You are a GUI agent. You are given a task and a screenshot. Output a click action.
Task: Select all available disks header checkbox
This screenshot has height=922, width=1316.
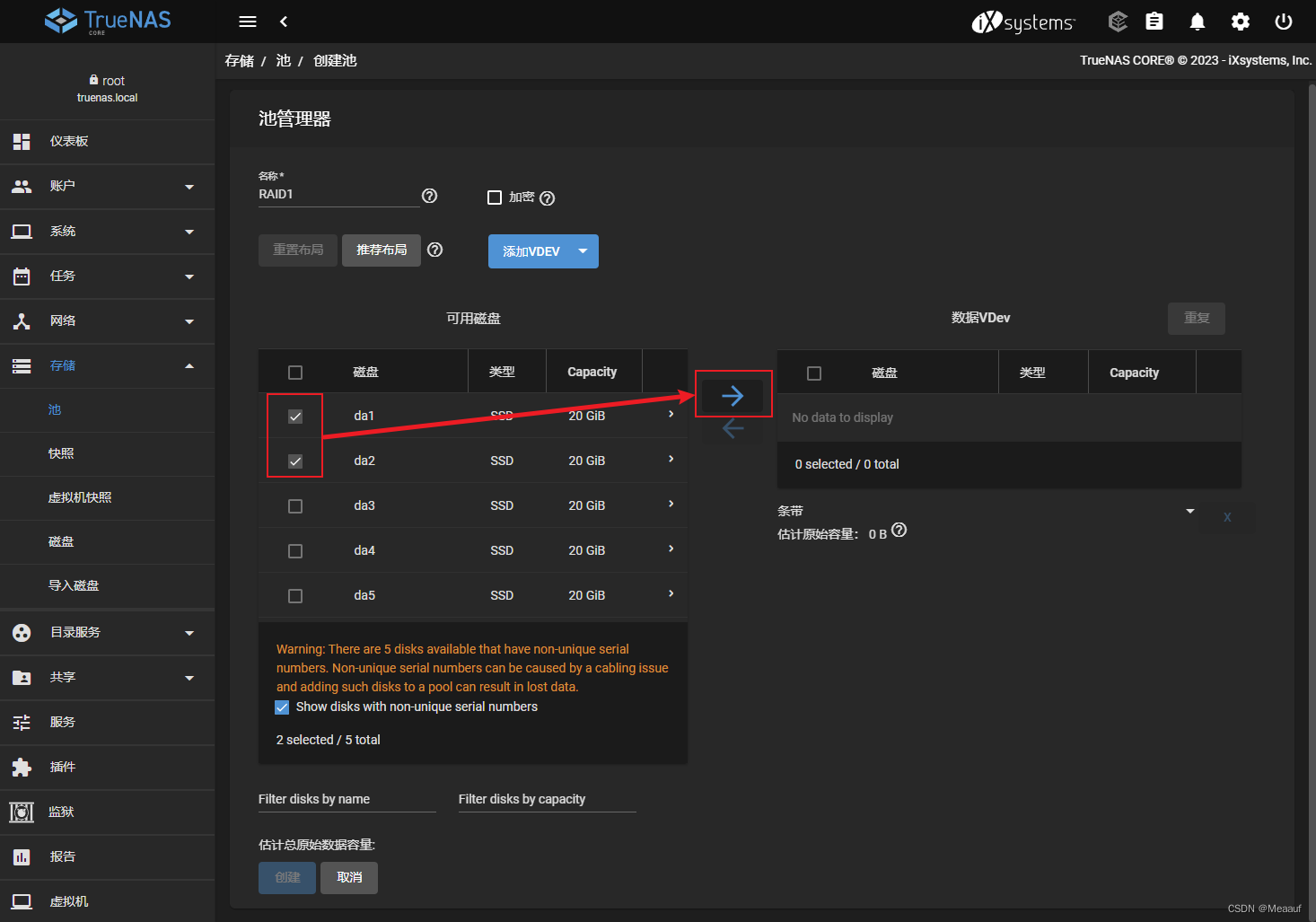click(x=295, y=373)
